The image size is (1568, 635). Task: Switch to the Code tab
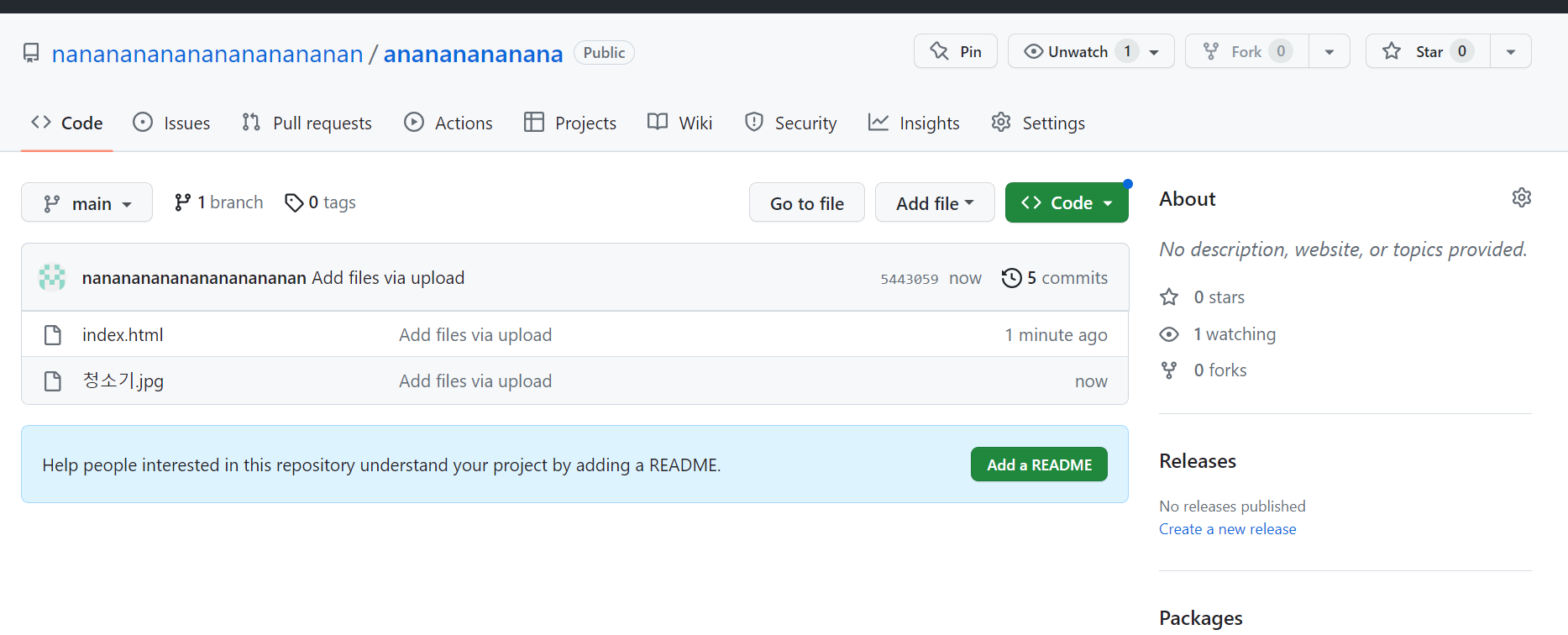coord(67,123)
